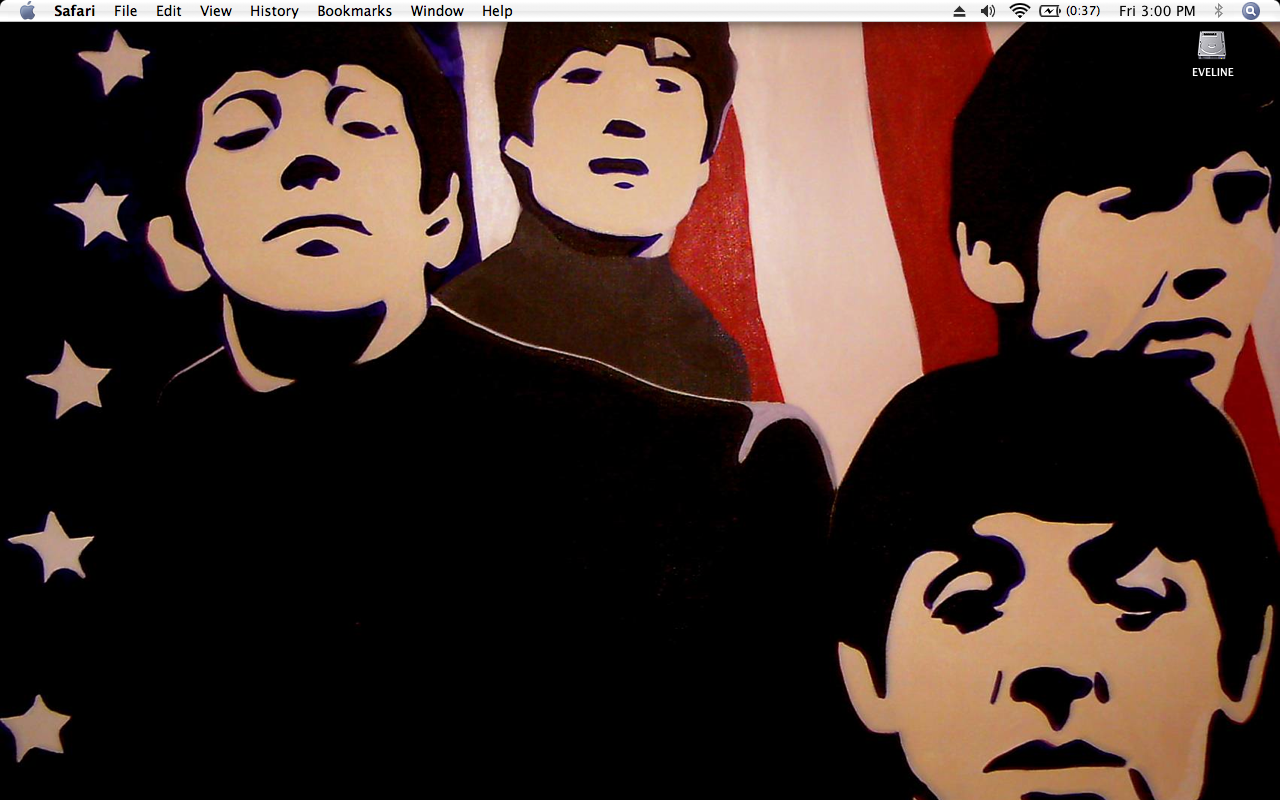Screen dimensions: 1280x800
Task: Click the battery status icon
Action: (x=1049, y=11)
